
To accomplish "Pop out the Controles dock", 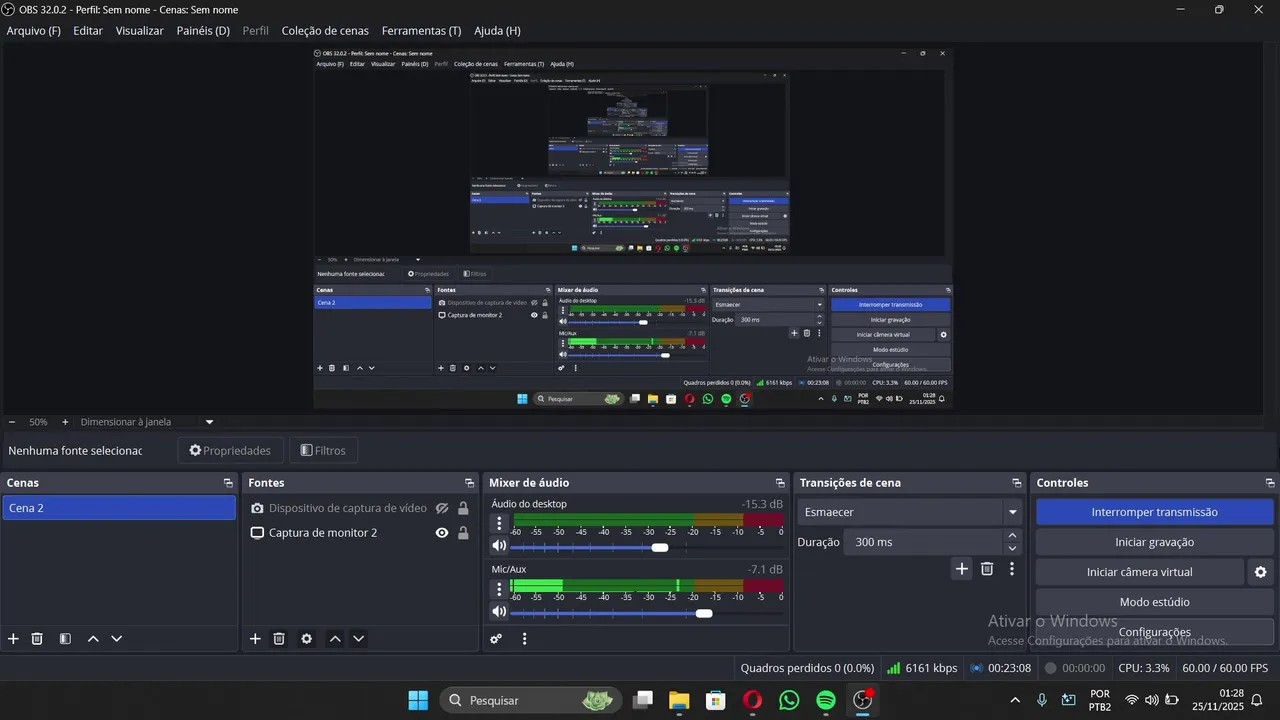I will (x=1270, y=483).
